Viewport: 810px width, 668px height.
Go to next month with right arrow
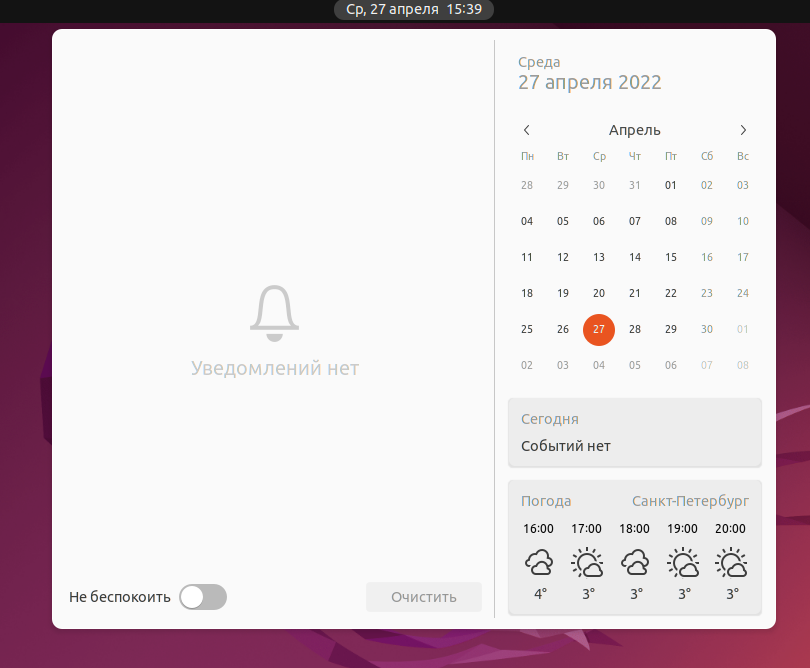pyautogui.click(x=743, y=130)
